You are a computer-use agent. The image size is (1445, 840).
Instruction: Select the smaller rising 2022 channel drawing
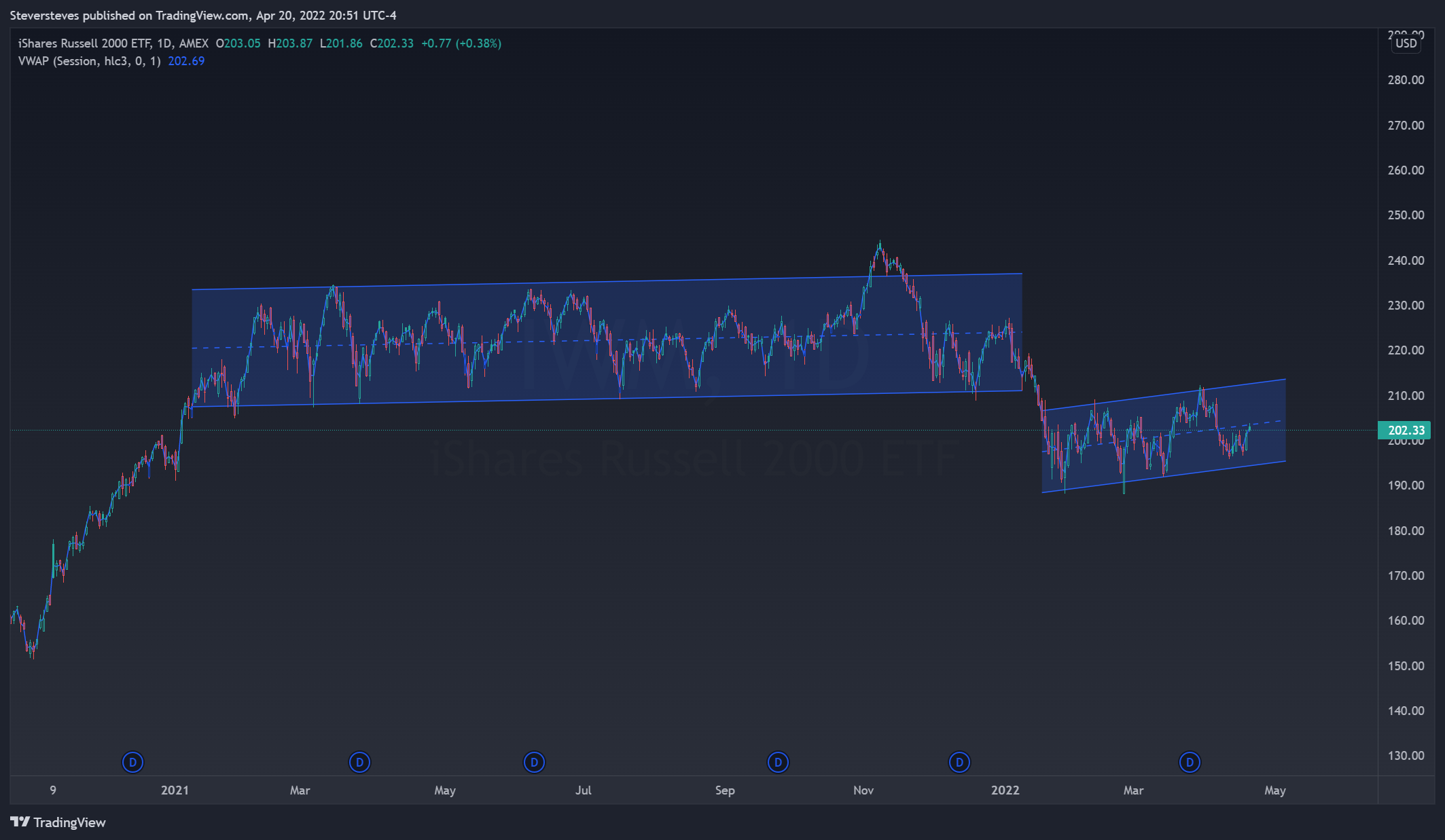click(1164, 436)
